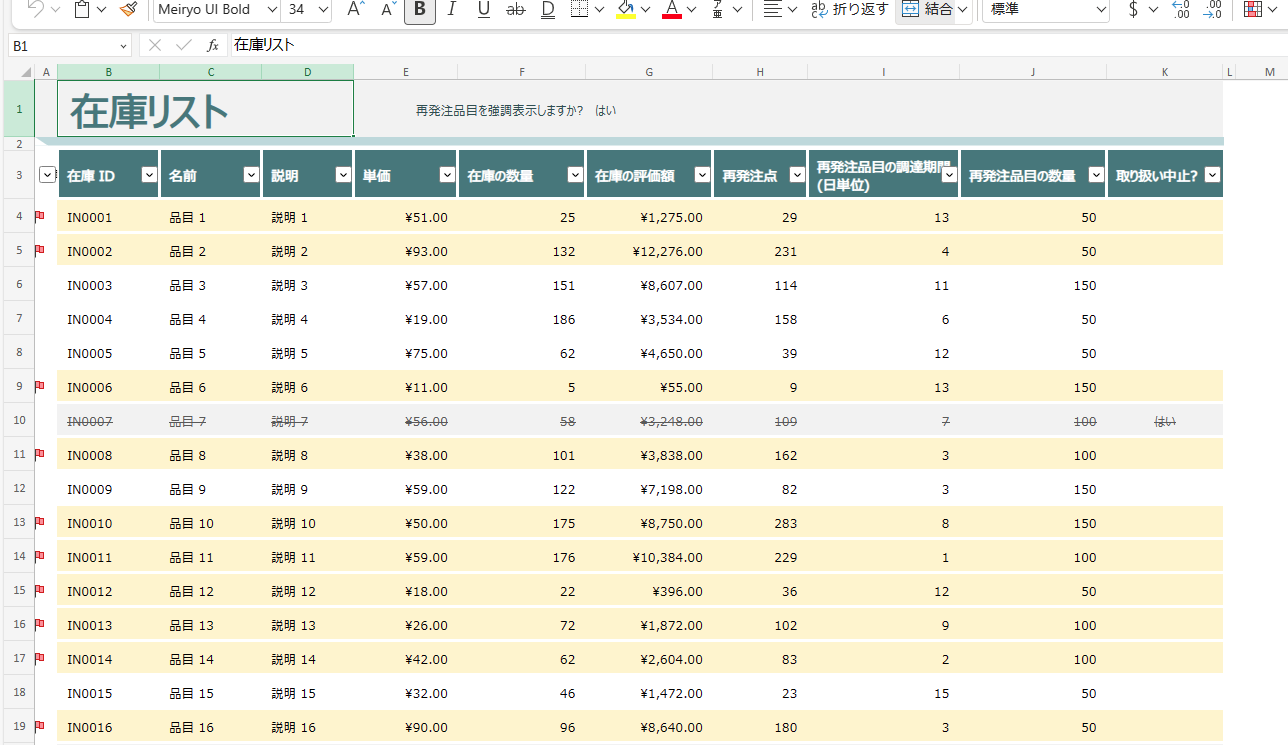Viewport: 1288px width, 745px height.
Task: Open the 在庫 ID column filter dropdown
Action: 149,175
